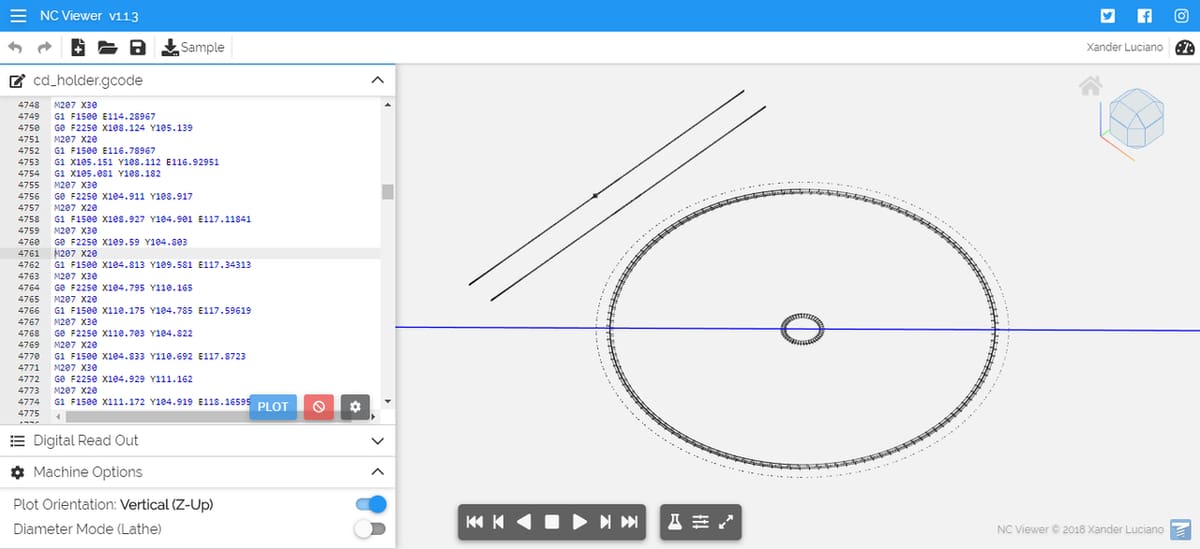The image size is (1200, 549).
Task: Toggle Plot Orientation Vertical (Z-Up) switch
Action: click(370, 504)
